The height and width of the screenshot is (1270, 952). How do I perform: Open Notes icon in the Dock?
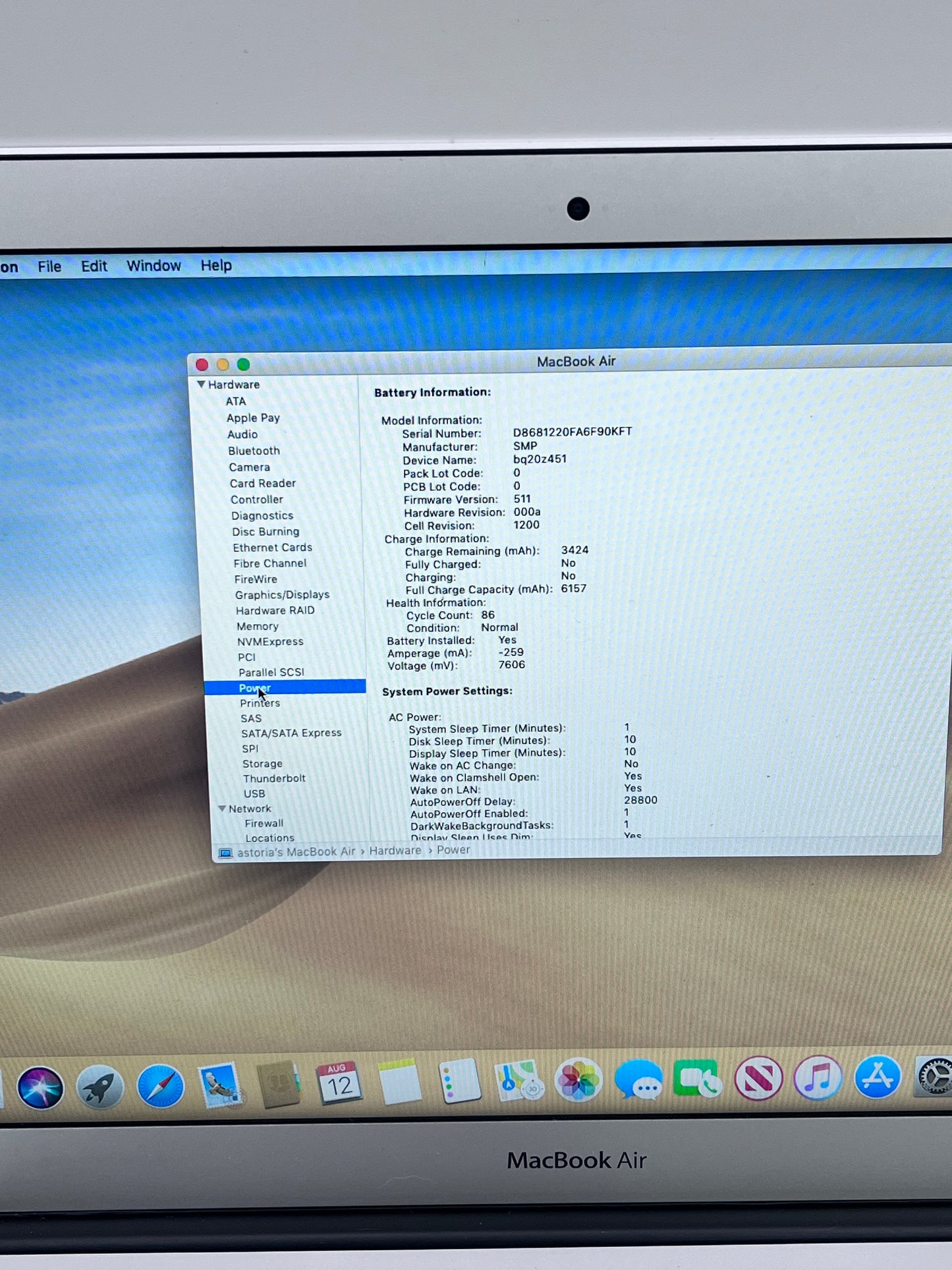click(399, 1082)
